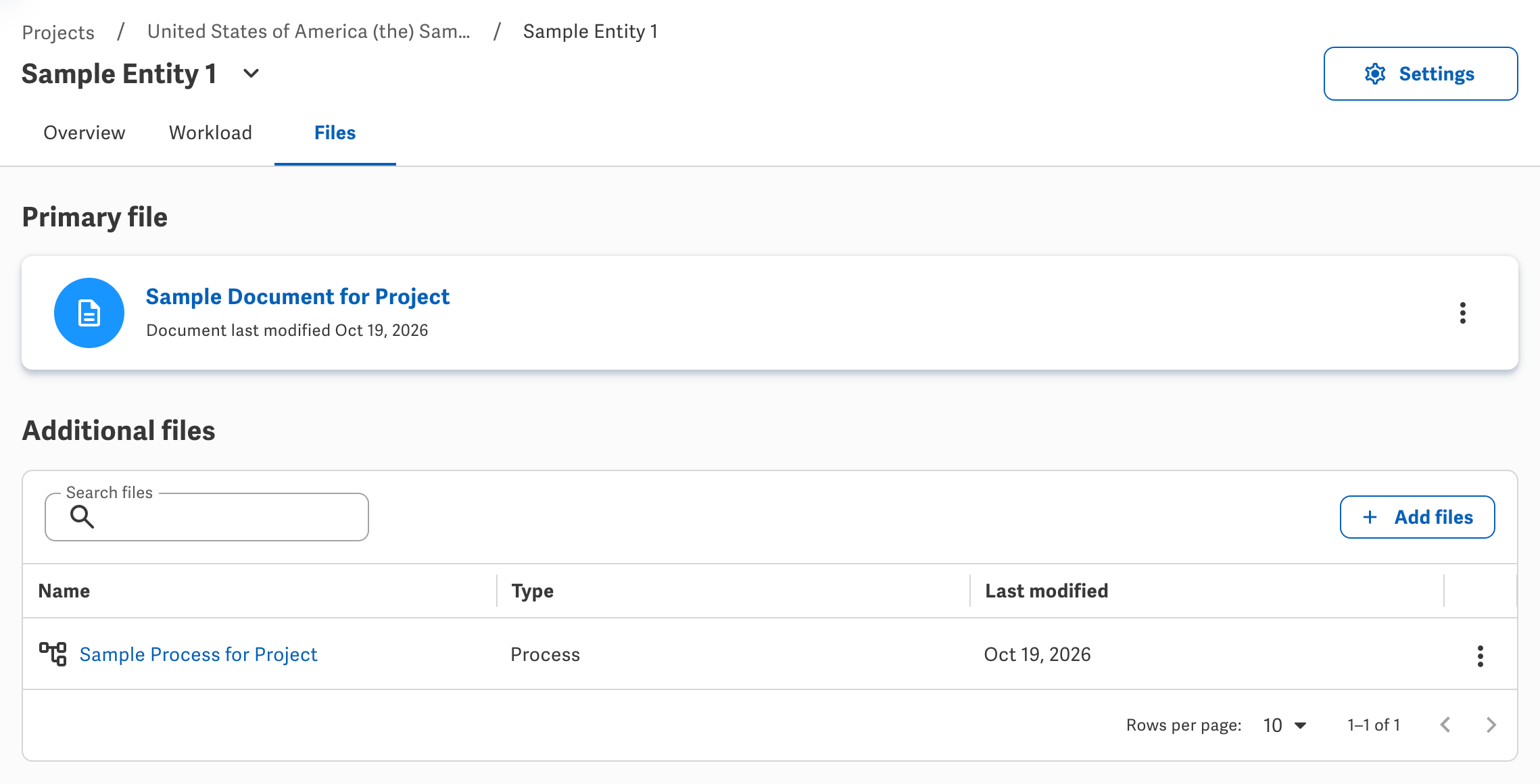The width and height of the screenshot is (1540, 784).
Task: Click the search magnifier icon
Action: 82,517
